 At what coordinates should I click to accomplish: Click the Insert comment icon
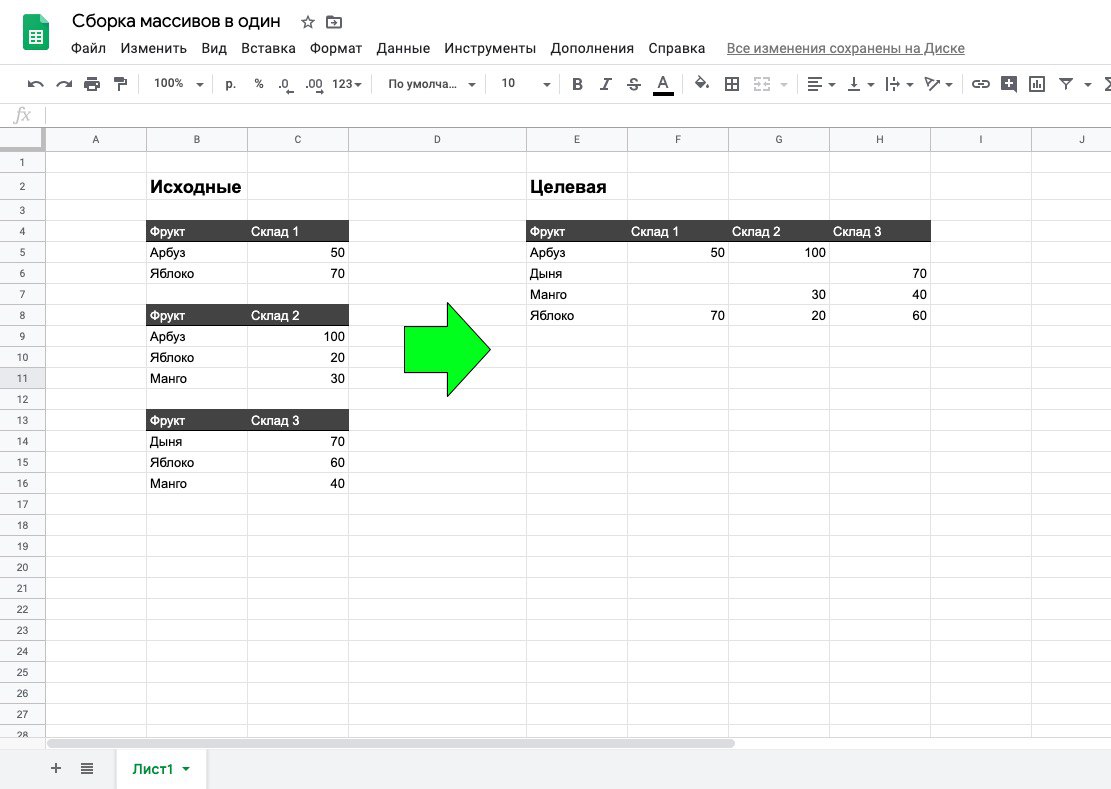tap(1009, 84)
